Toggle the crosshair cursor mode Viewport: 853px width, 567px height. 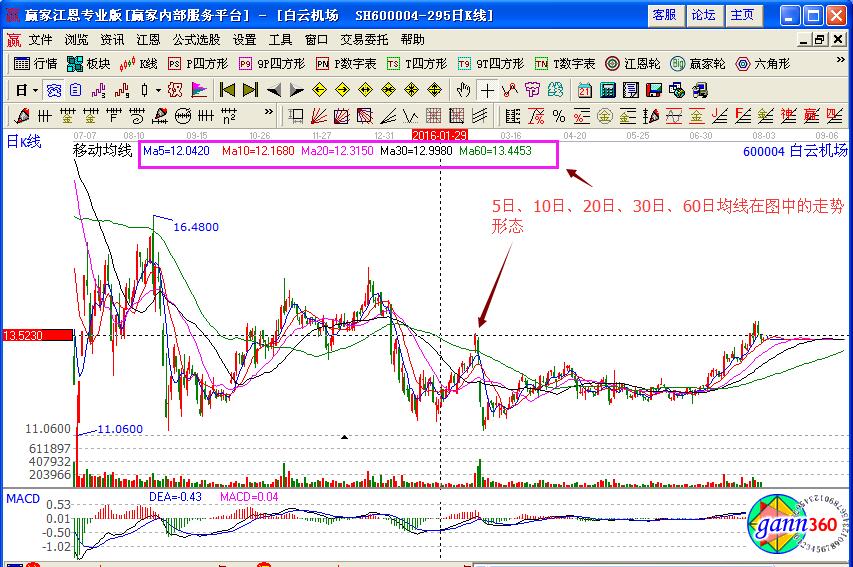(488, 89)
